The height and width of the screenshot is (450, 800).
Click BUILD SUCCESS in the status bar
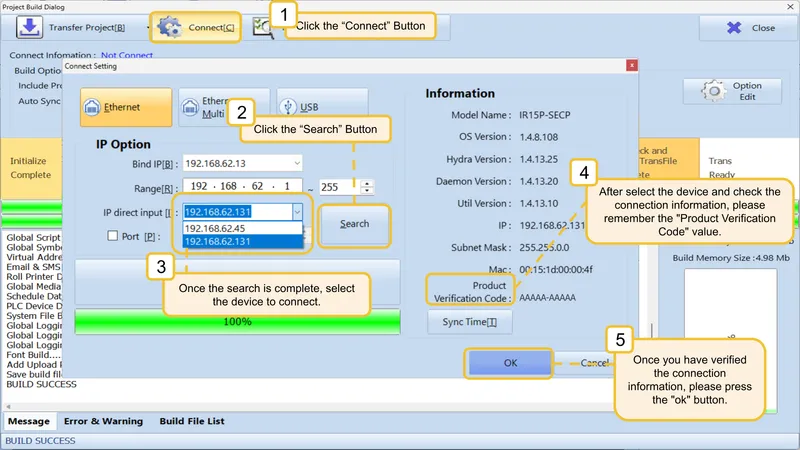point(40,441)
